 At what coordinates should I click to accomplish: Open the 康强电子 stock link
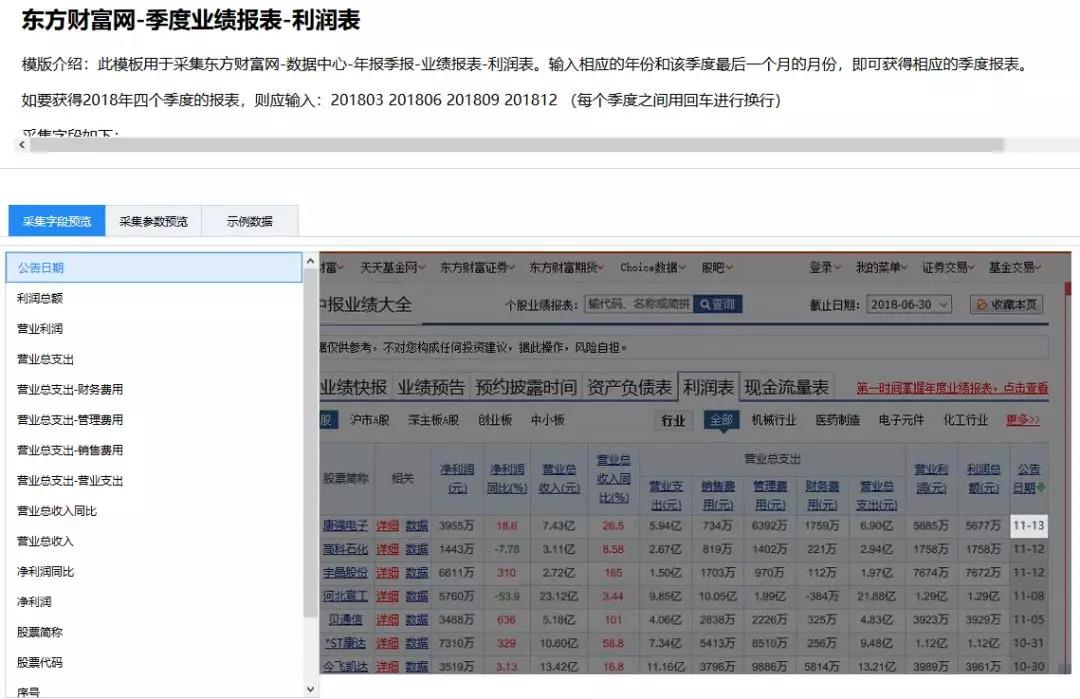(345, 526)
